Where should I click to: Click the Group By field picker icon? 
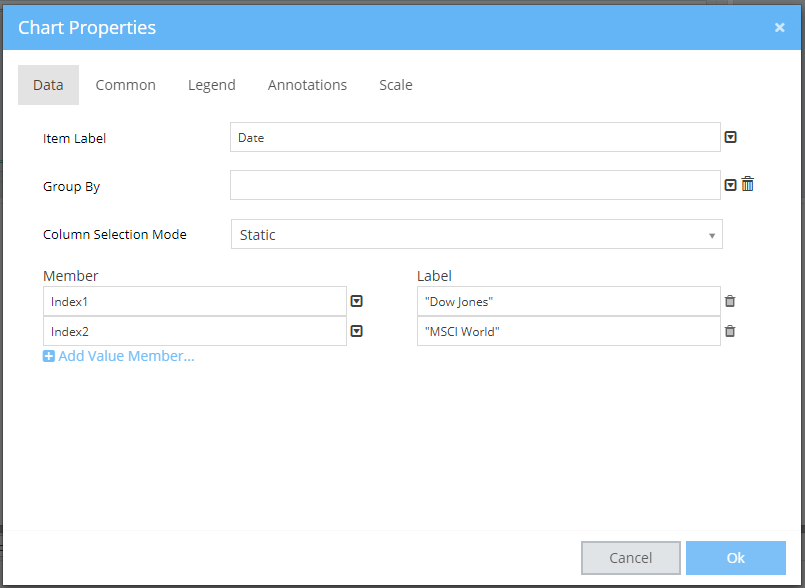point(730,185)
